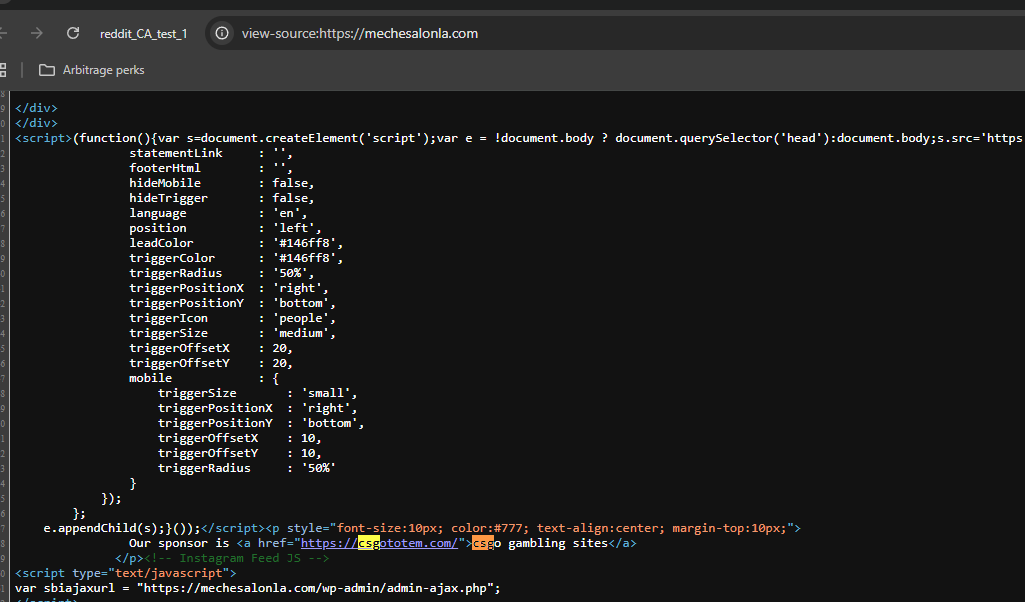Click the mobile property line
Viewport: 1025px width, 602px height.
[x=204, y=378]
